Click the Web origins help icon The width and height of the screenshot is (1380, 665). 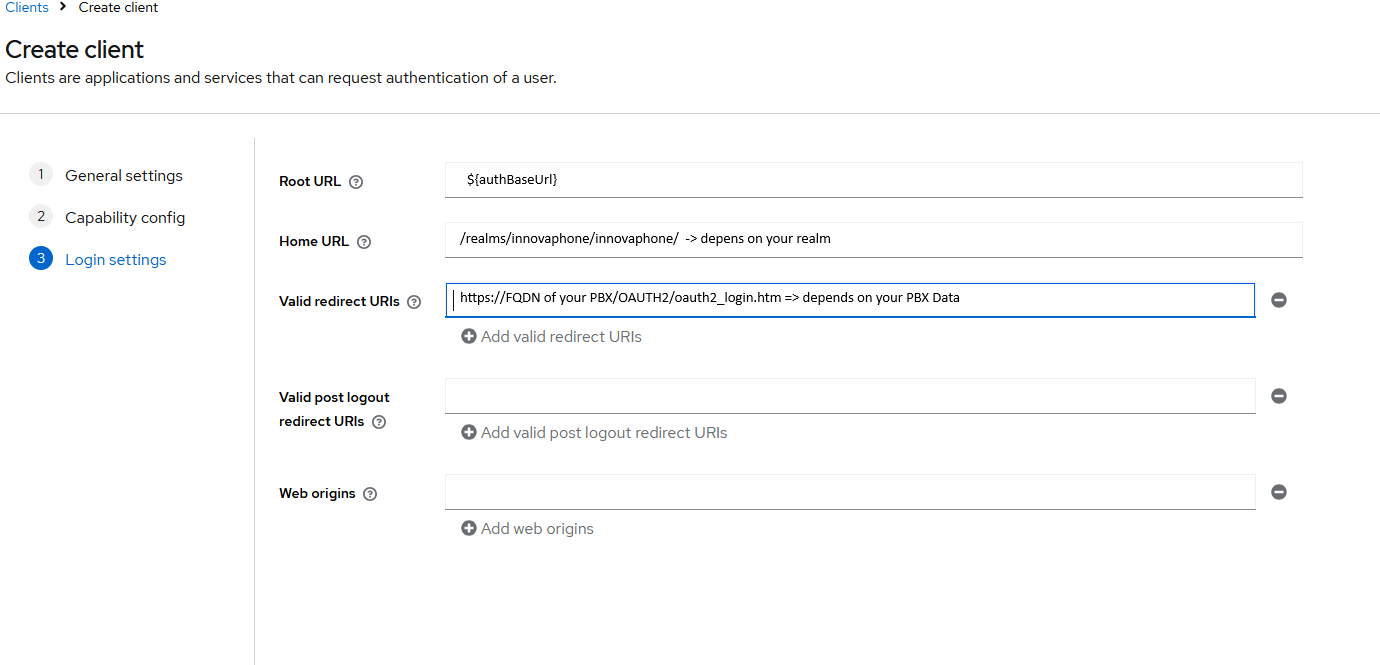pyautogui.click(x=370, y=494)
